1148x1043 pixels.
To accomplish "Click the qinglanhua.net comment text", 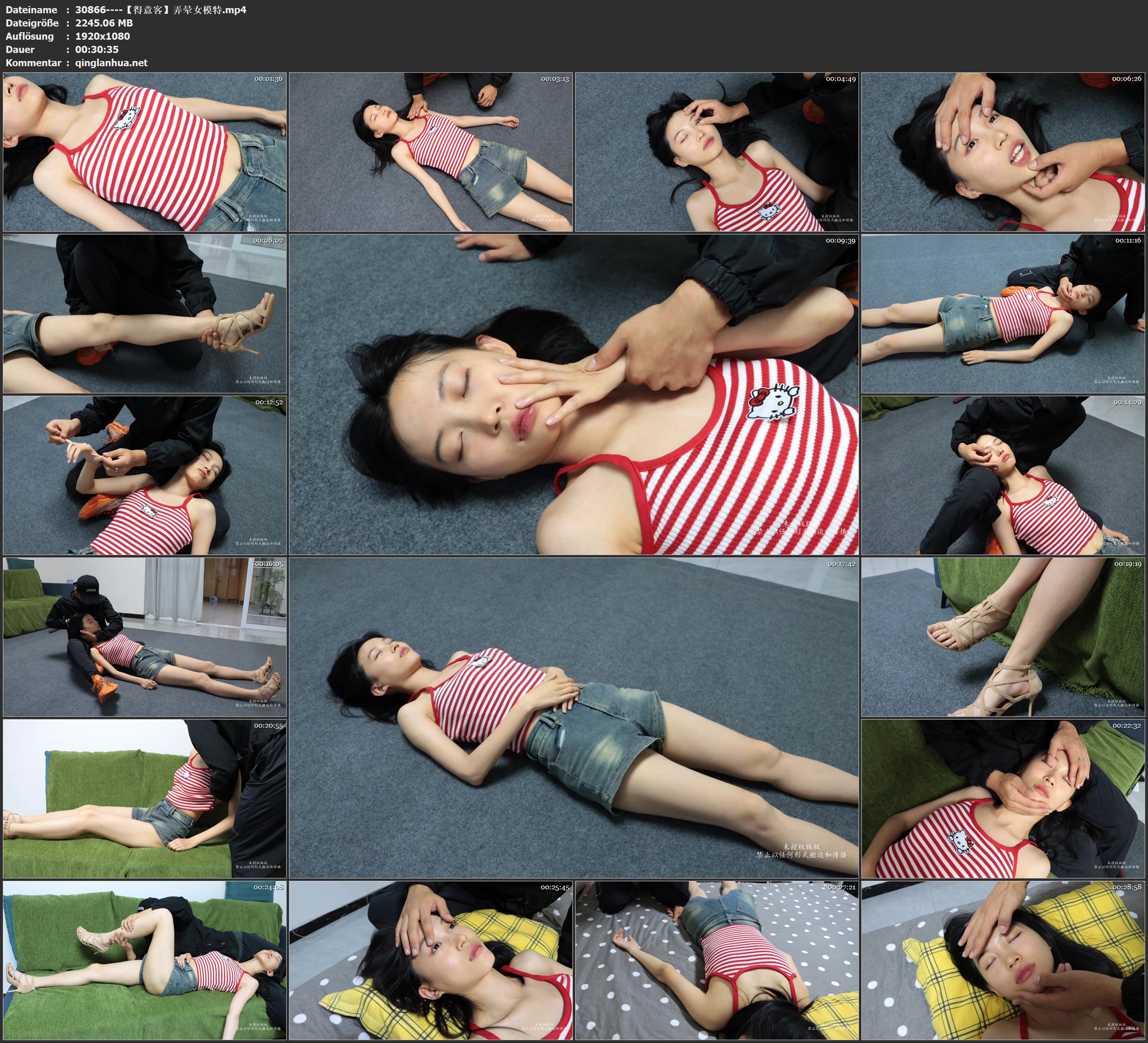I will pos(111,62).
